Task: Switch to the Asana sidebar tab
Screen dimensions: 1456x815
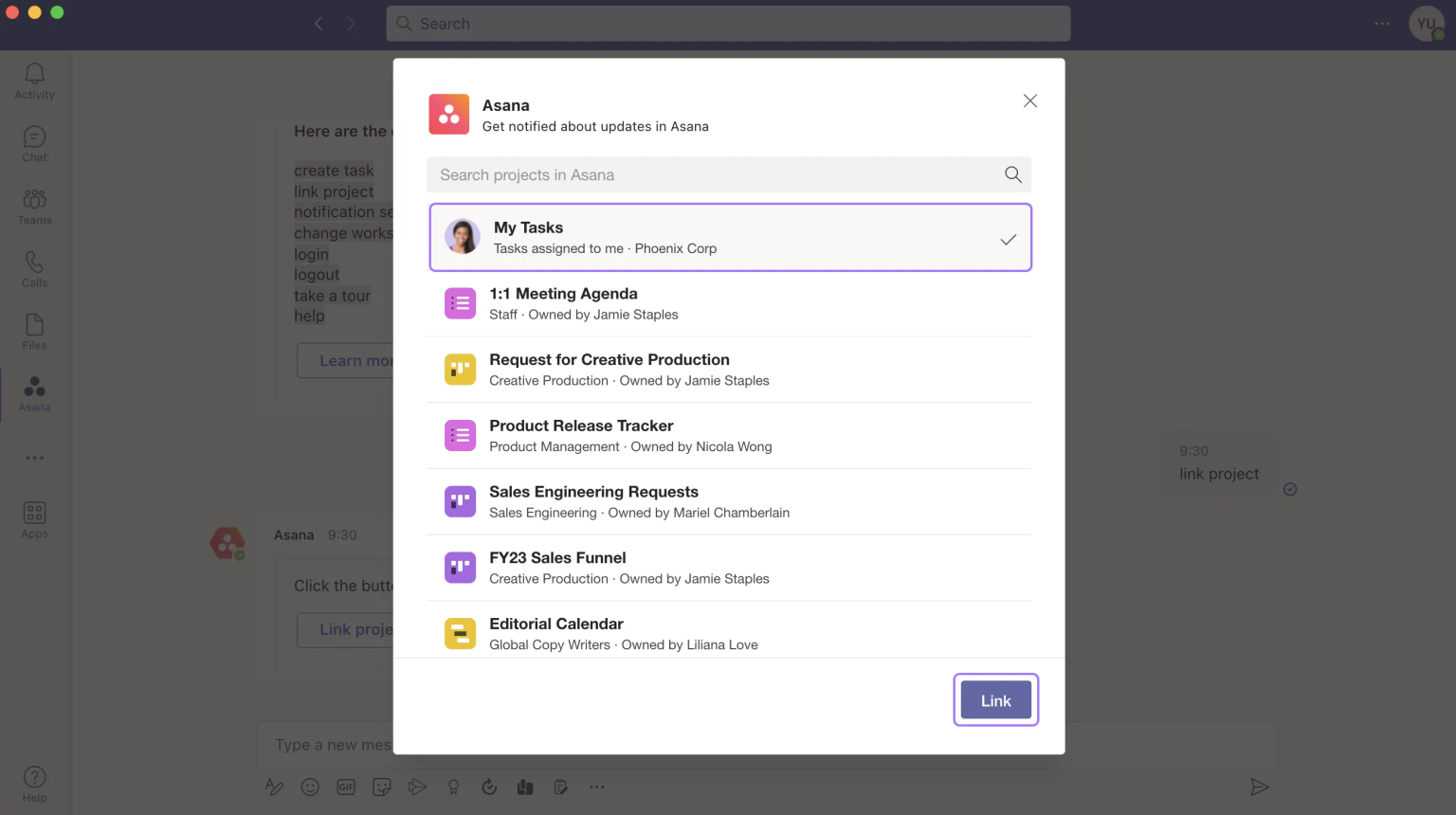Action: pyautogui.click(x=34, y=393)
